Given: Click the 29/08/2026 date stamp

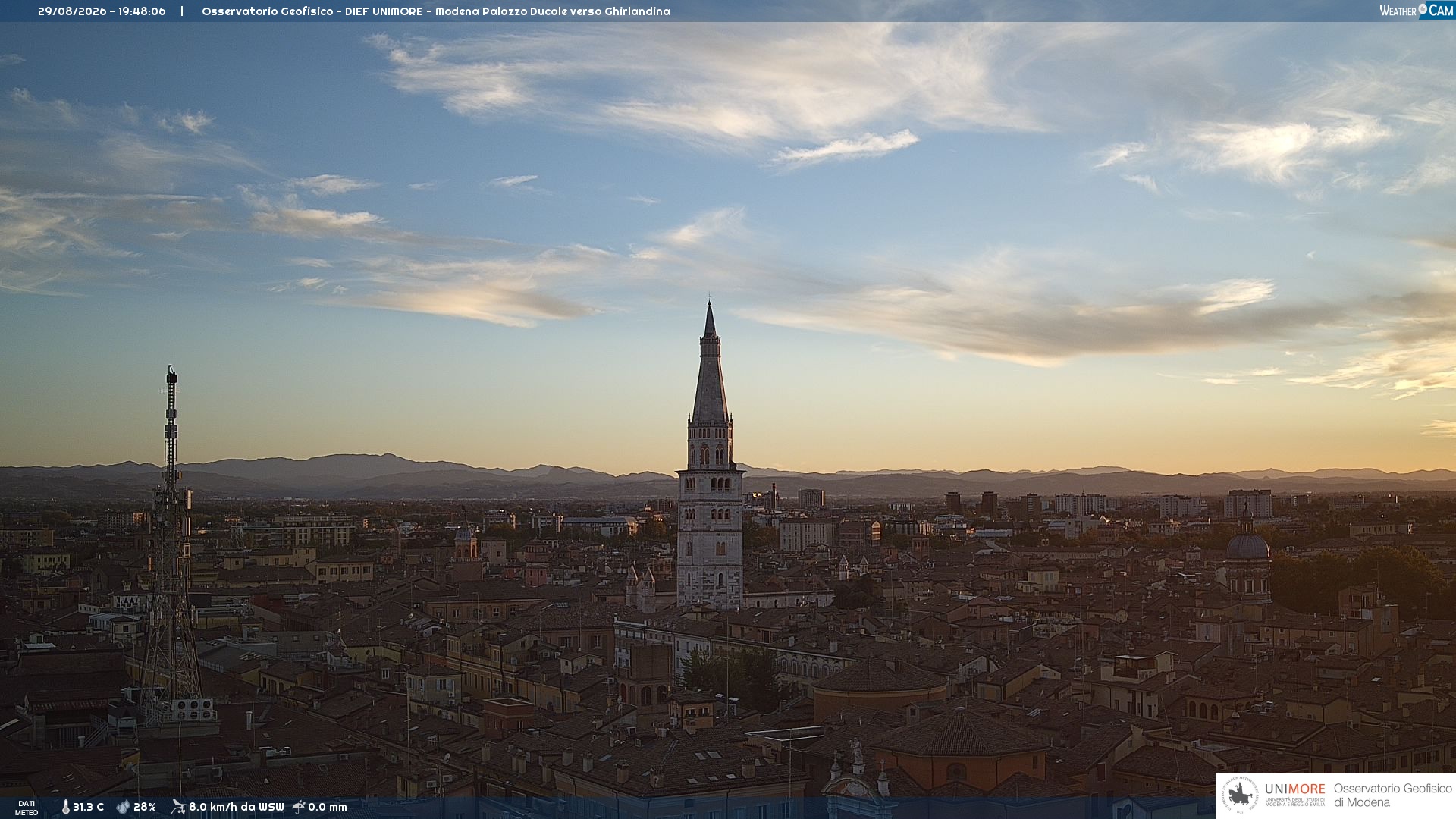Looking at the screenshot, I should pyautogui.click(x=72, y=11).
